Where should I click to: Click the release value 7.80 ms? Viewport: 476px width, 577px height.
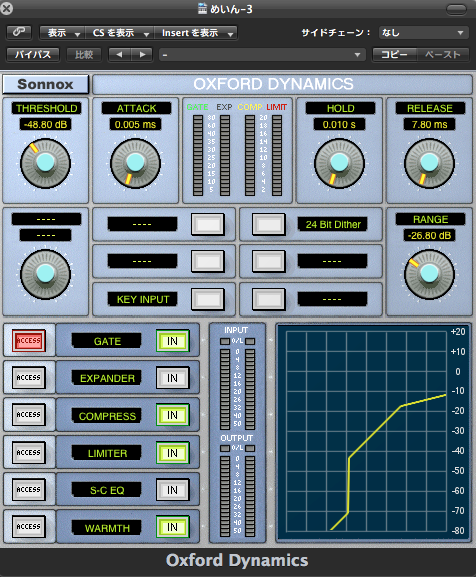pyautogui.click(x=429, y=124)
